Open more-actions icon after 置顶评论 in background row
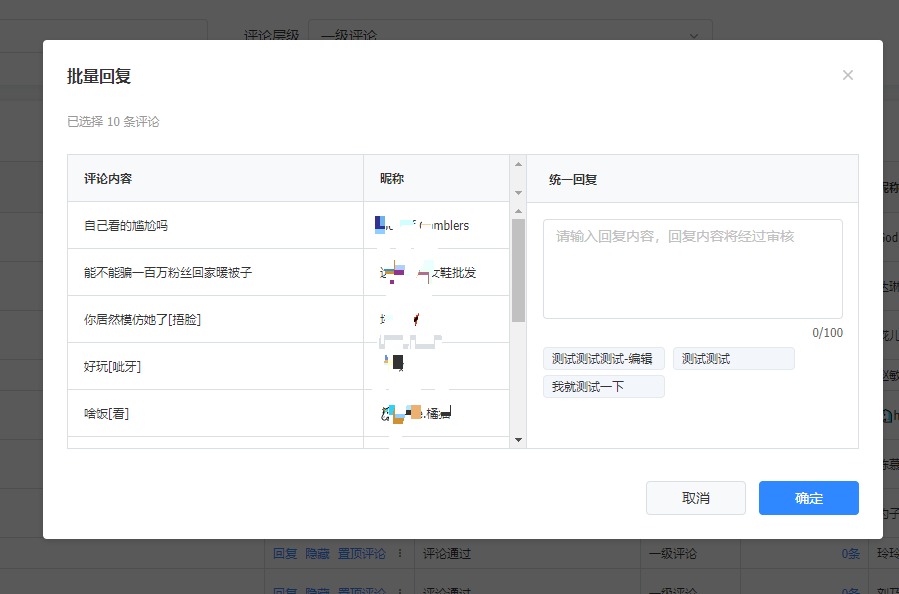Screen dimensions: 899x594 400,554
